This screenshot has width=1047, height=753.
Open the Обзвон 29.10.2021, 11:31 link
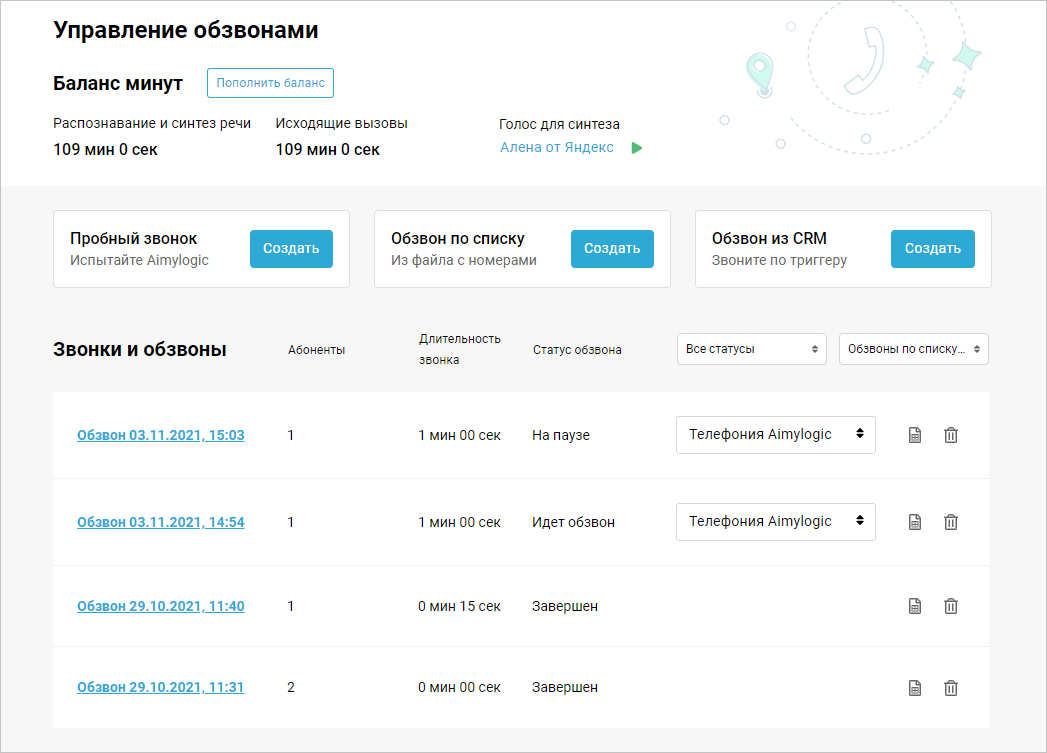[160, 688]
